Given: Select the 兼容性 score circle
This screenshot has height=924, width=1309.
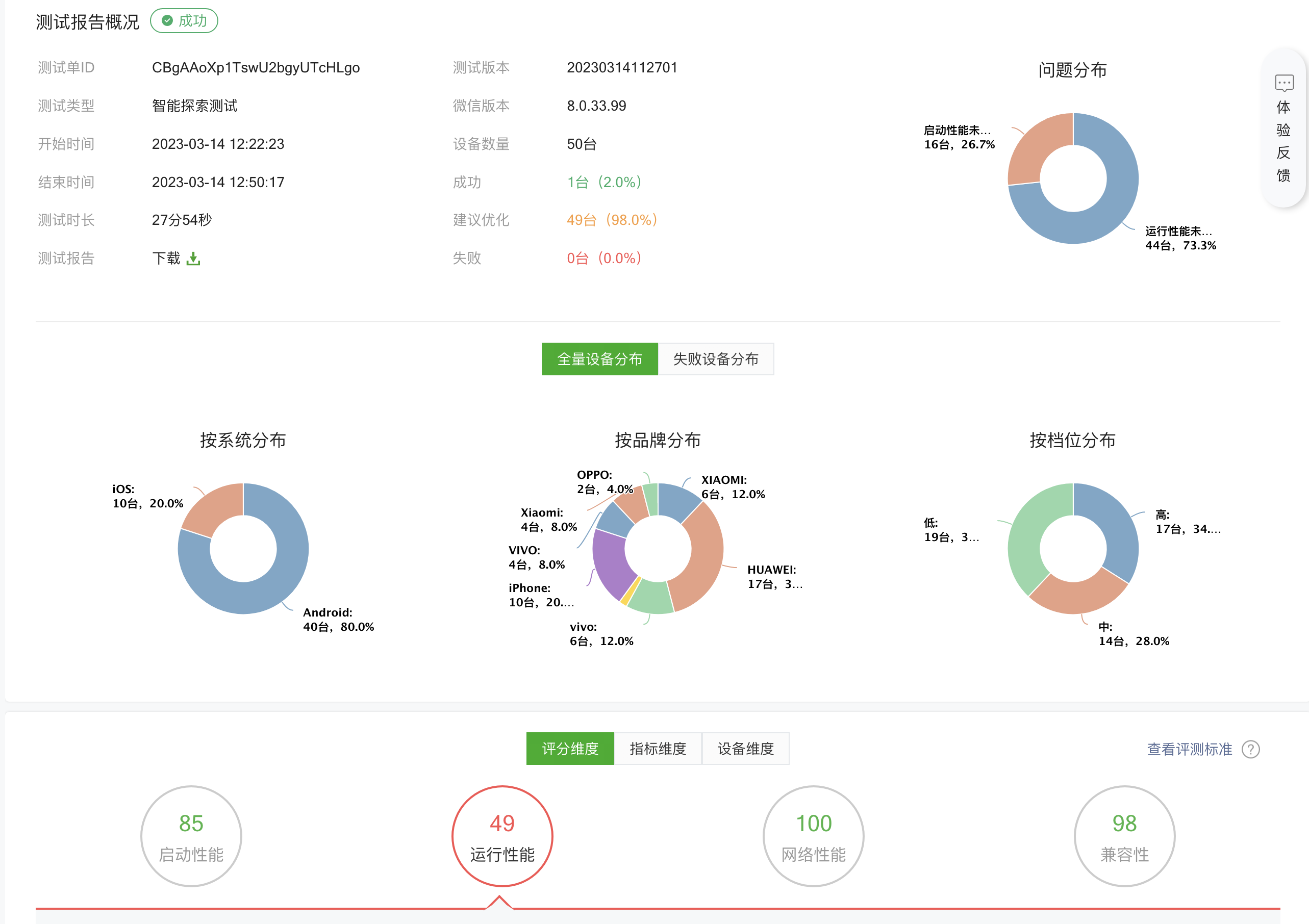Looking at the screenshot, I should pos(1124,836).
